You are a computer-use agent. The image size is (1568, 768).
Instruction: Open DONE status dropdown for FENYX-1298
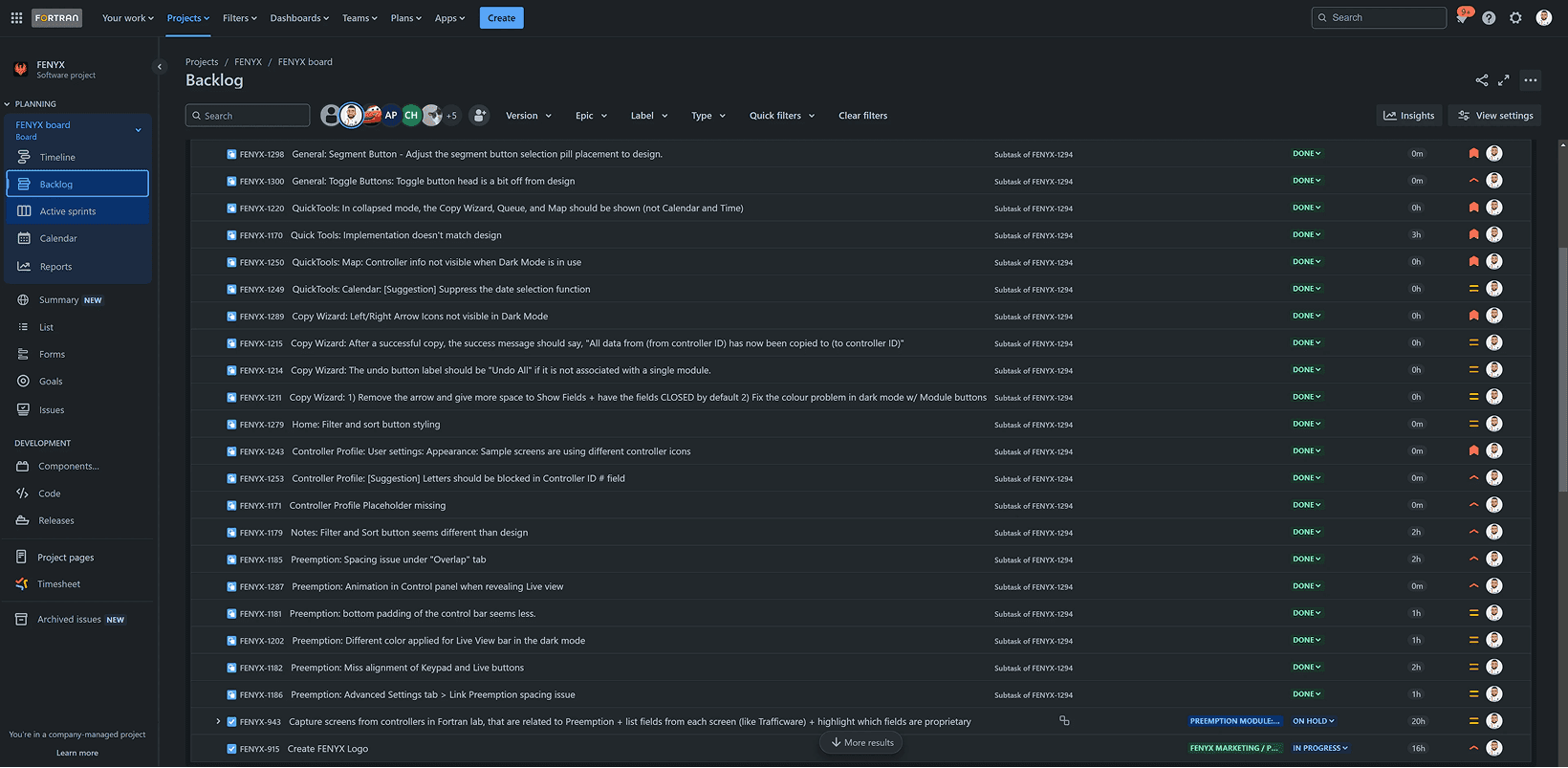1306,154
